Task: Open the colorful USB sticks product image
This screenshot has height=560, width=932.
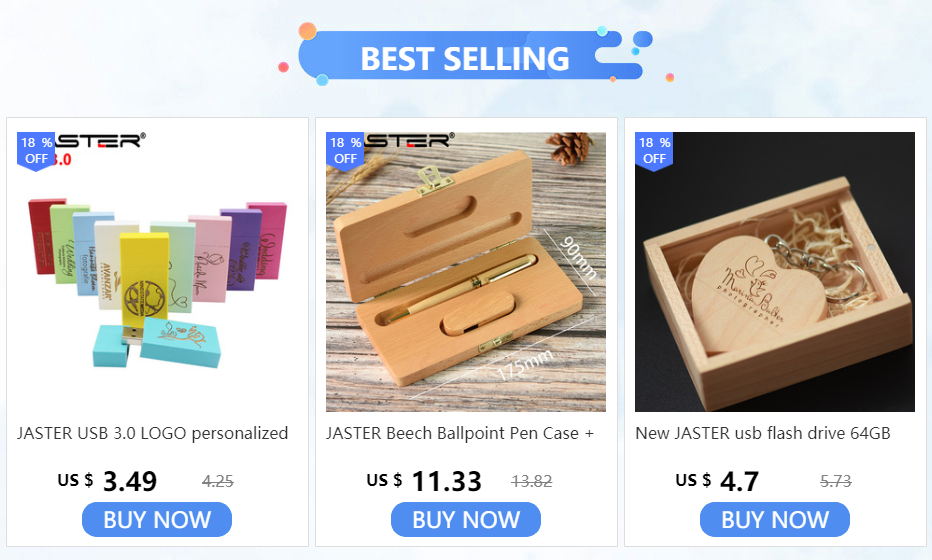Action: [x=157, y=272]
